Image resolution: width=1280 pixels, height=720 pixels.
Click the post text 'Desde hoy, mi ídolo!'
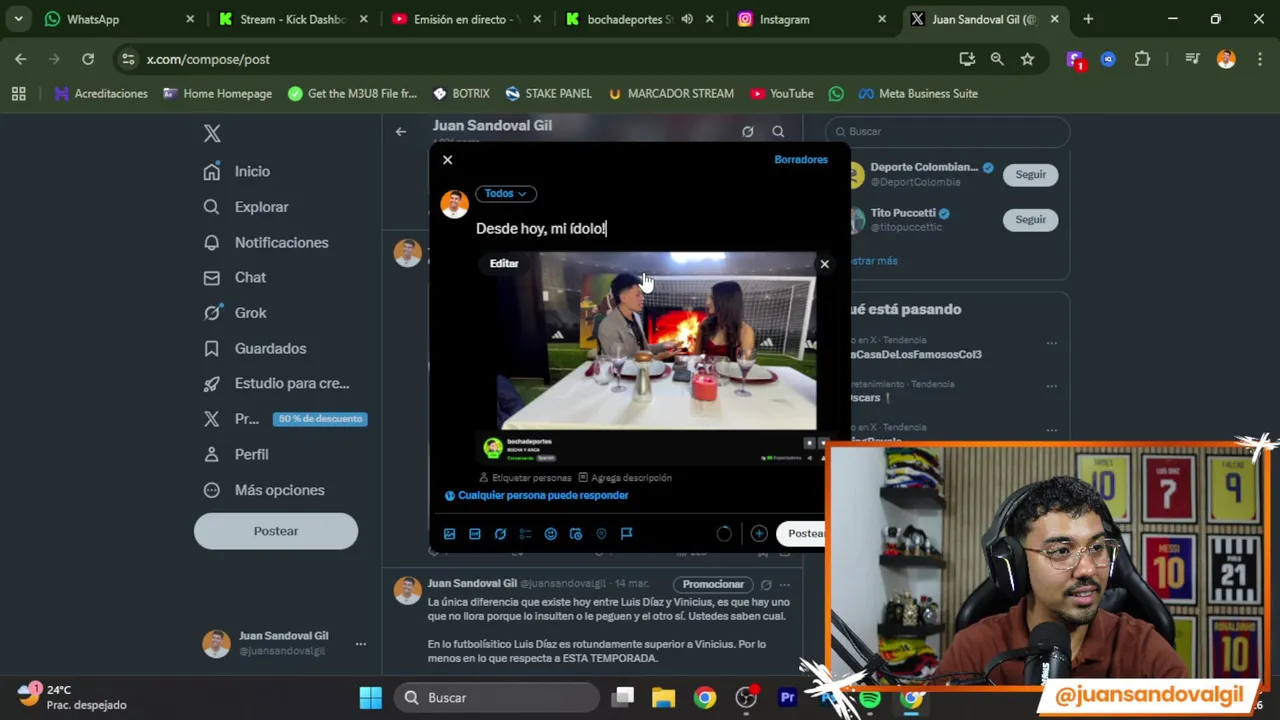point(541,229)
